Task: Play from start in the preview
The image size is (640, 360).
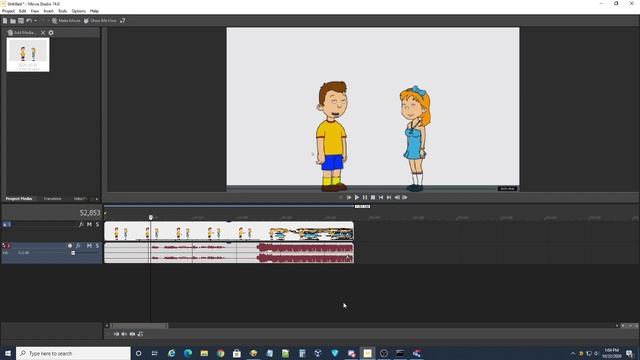Action: tap(349, 198)
